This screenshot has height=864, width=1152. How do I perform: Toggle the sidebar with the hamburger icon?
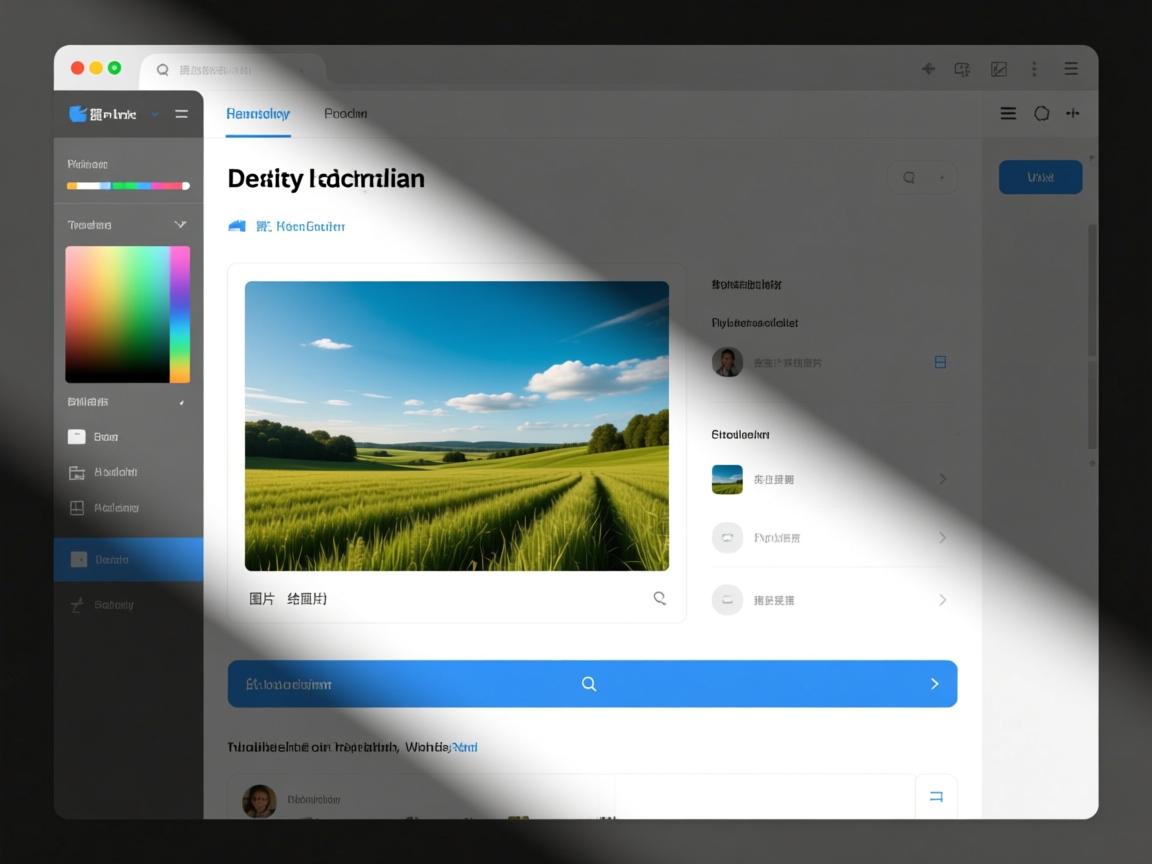coord(181,114)
